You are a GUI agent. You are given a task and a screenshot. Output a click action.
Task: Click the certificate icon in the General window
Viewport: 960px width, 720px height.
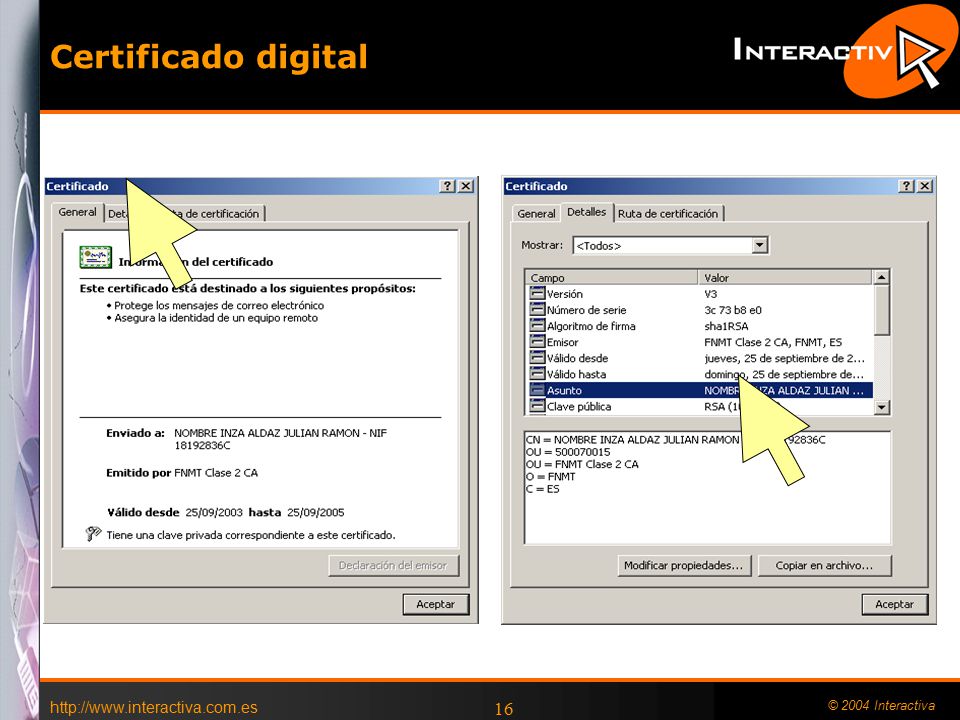[96, 257]
